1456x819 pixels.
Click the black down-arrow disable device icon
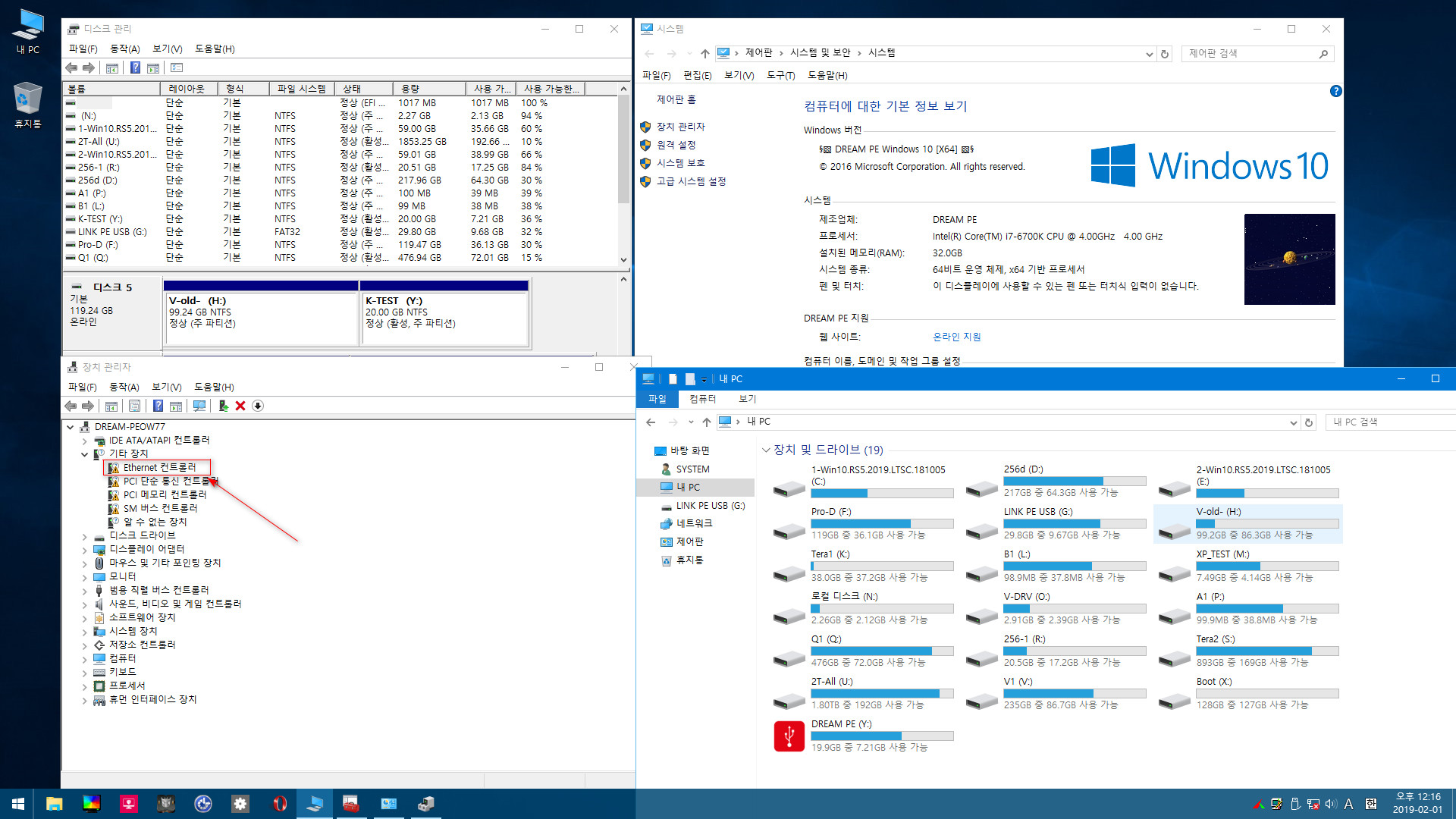click(x=258, y=406)
